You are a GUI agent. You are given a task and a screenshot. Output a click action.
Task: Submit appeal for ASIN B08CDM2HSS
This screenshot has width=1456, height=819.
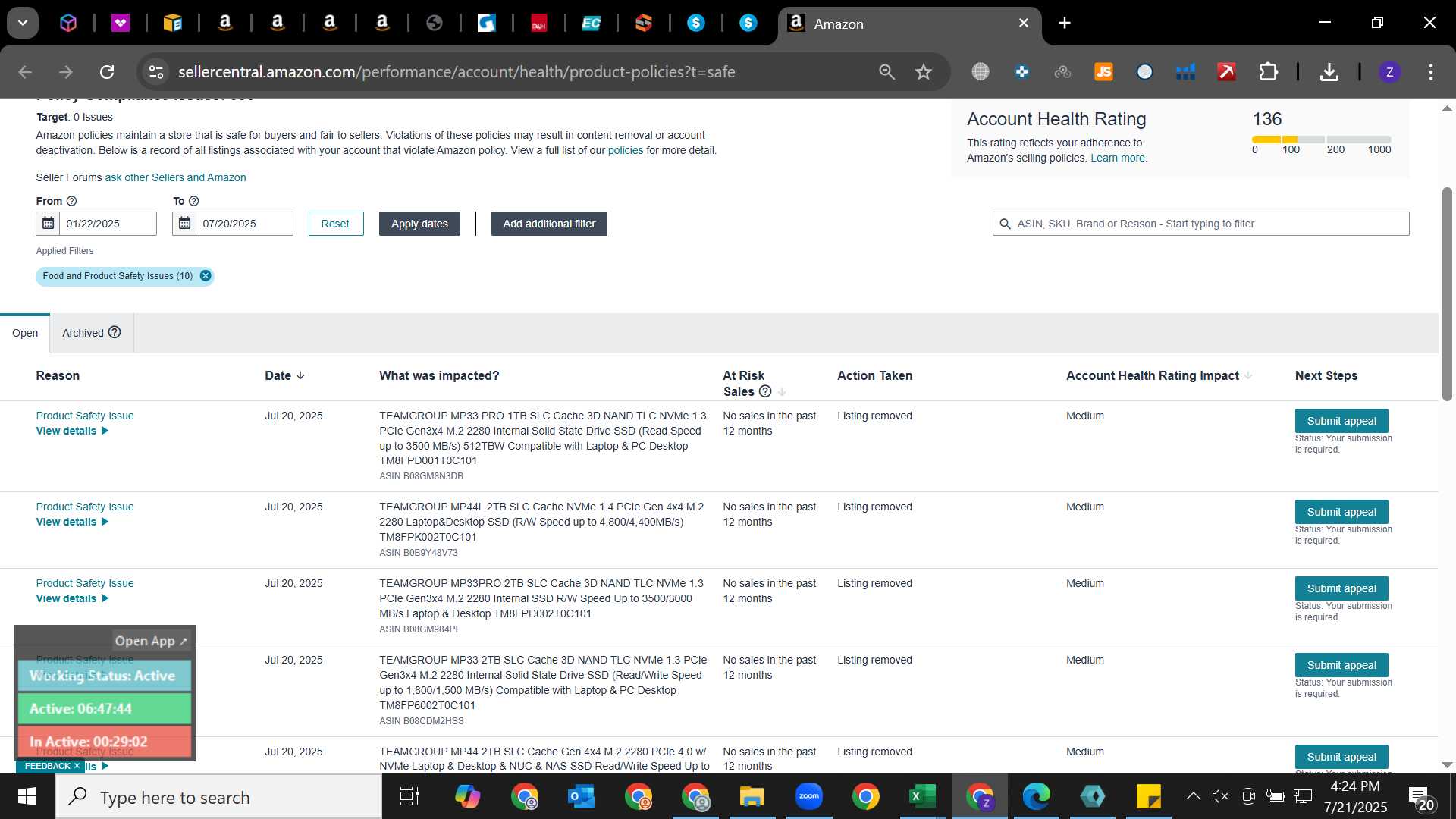click(1341, 665)
